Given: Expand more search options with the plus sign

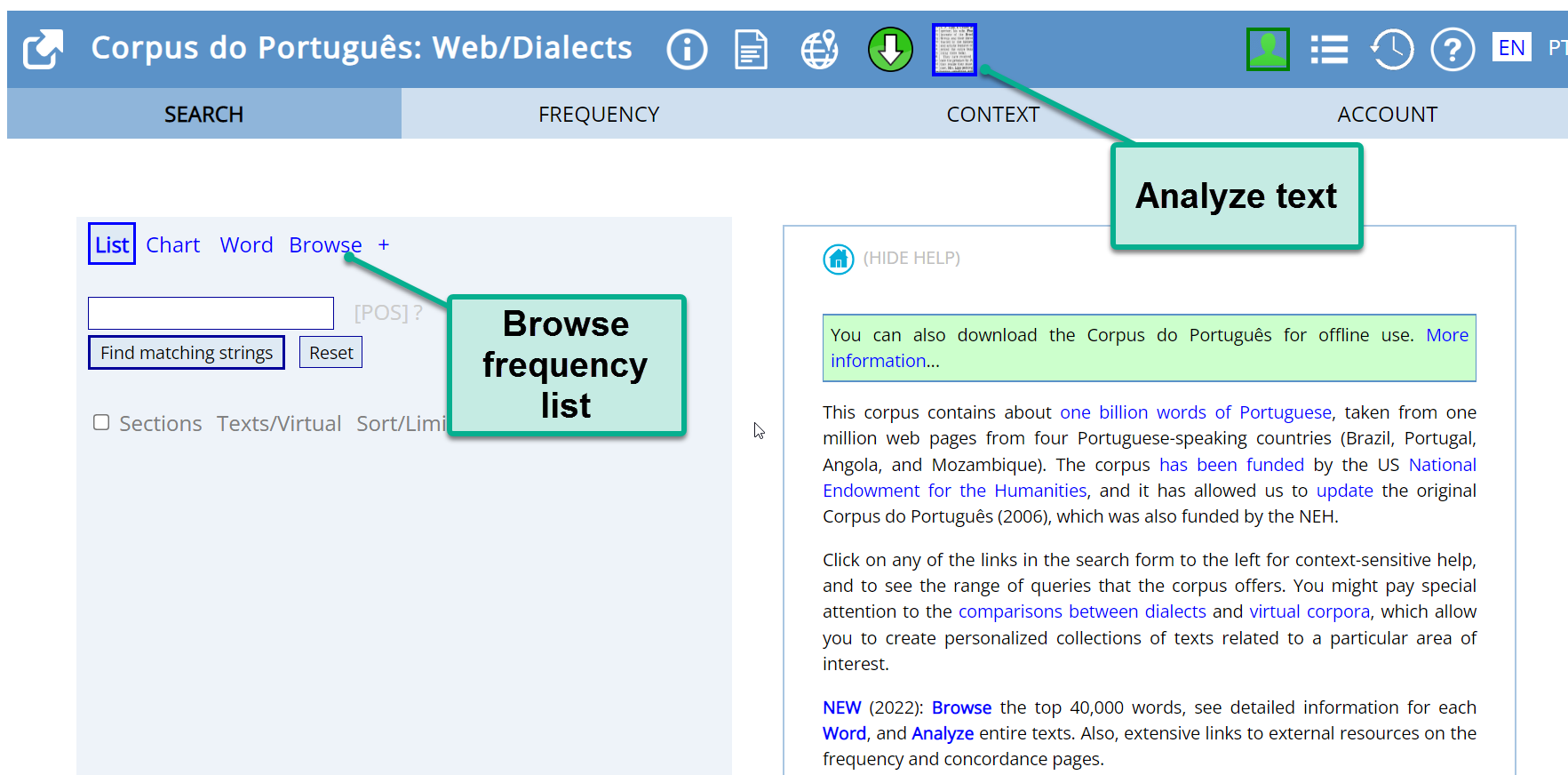Looking at the screenshot, I should [384, 244].
